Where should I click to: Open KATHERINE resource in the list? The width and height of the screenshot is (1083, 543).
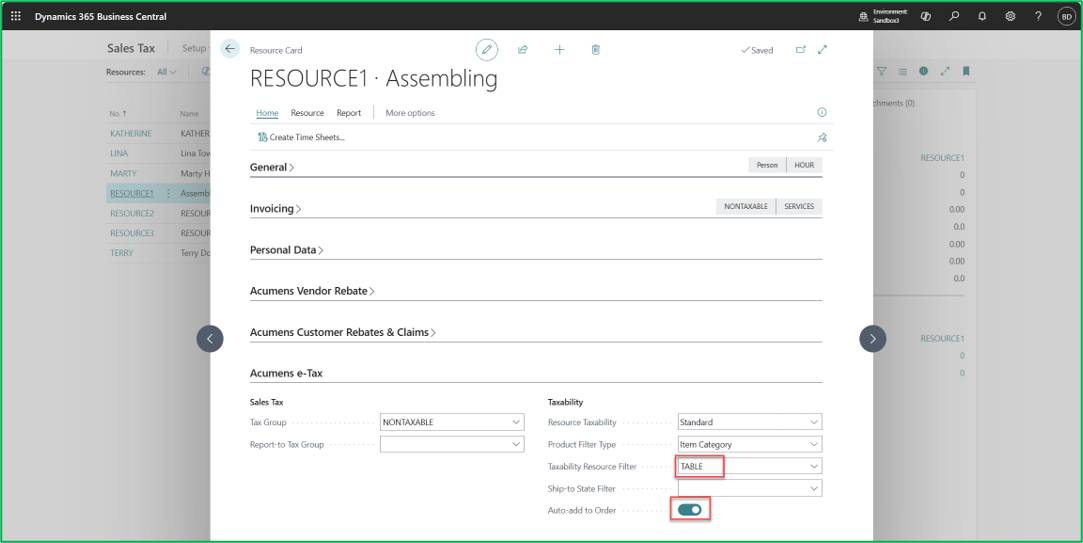point(131,133)
